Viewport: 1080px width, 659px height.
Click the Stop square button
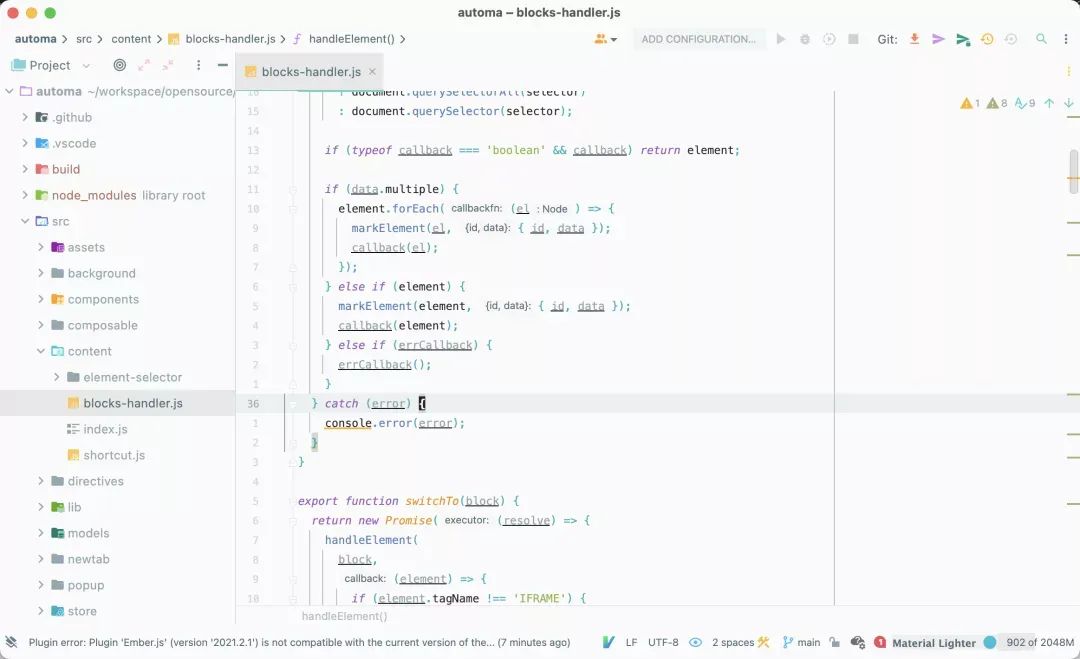pyautogui.click(x=853, y=39)
